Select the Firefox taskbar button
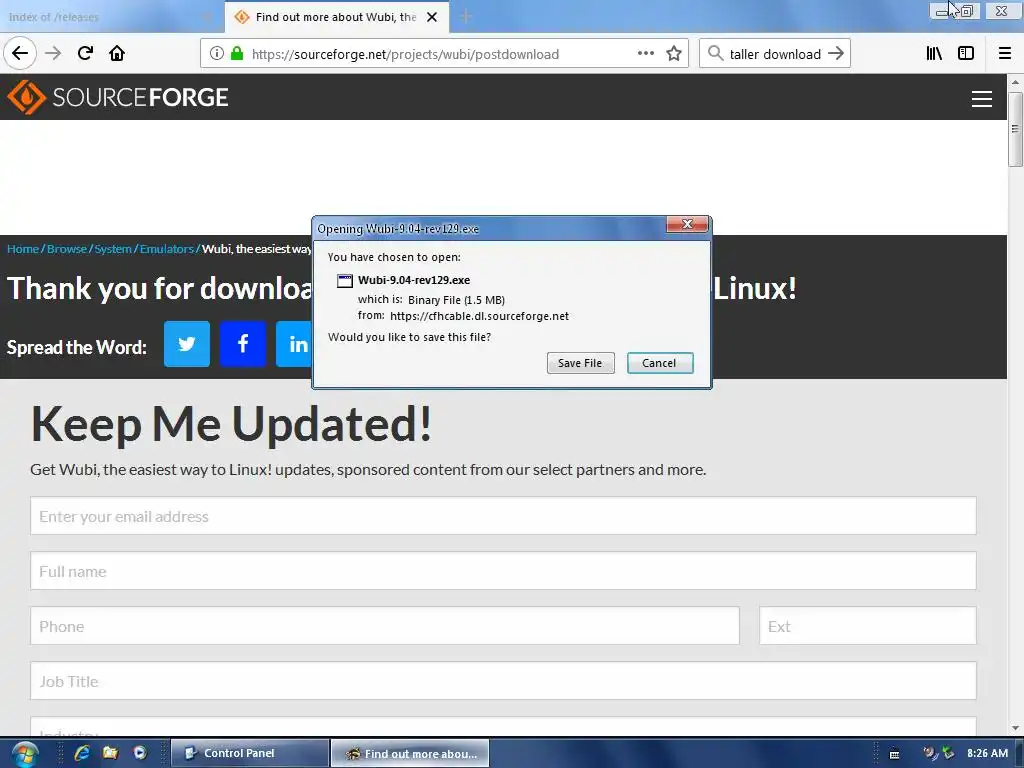Viewport: 1024px width, 768px height. click(409, 754)
